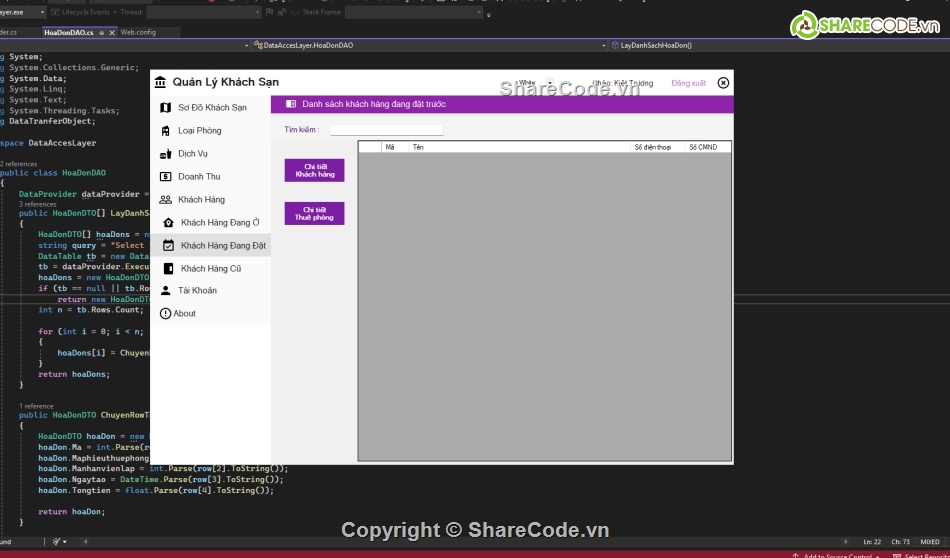Click the Tìm kiếm search input field

(386, 130)
